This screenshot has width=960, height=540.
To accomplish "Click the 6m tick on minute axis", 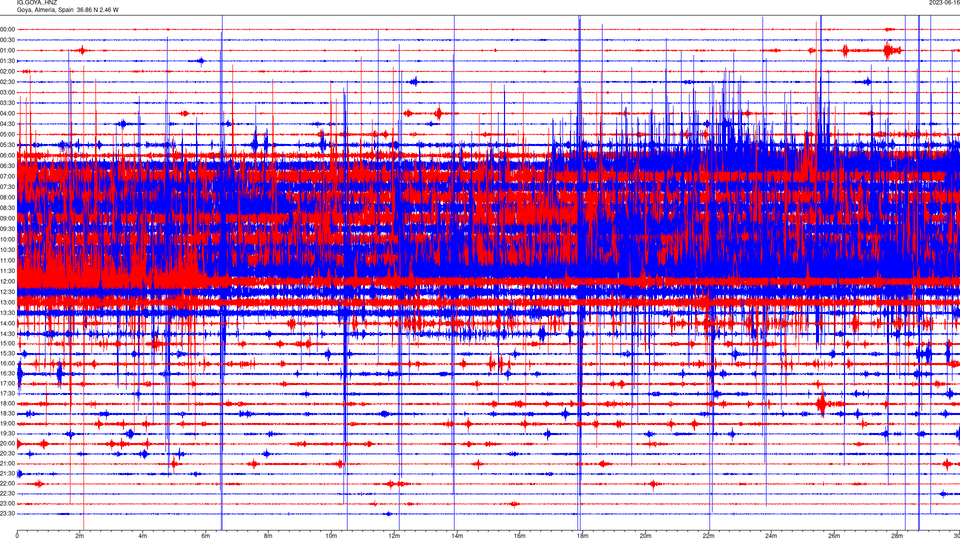I will coord(206,536).
